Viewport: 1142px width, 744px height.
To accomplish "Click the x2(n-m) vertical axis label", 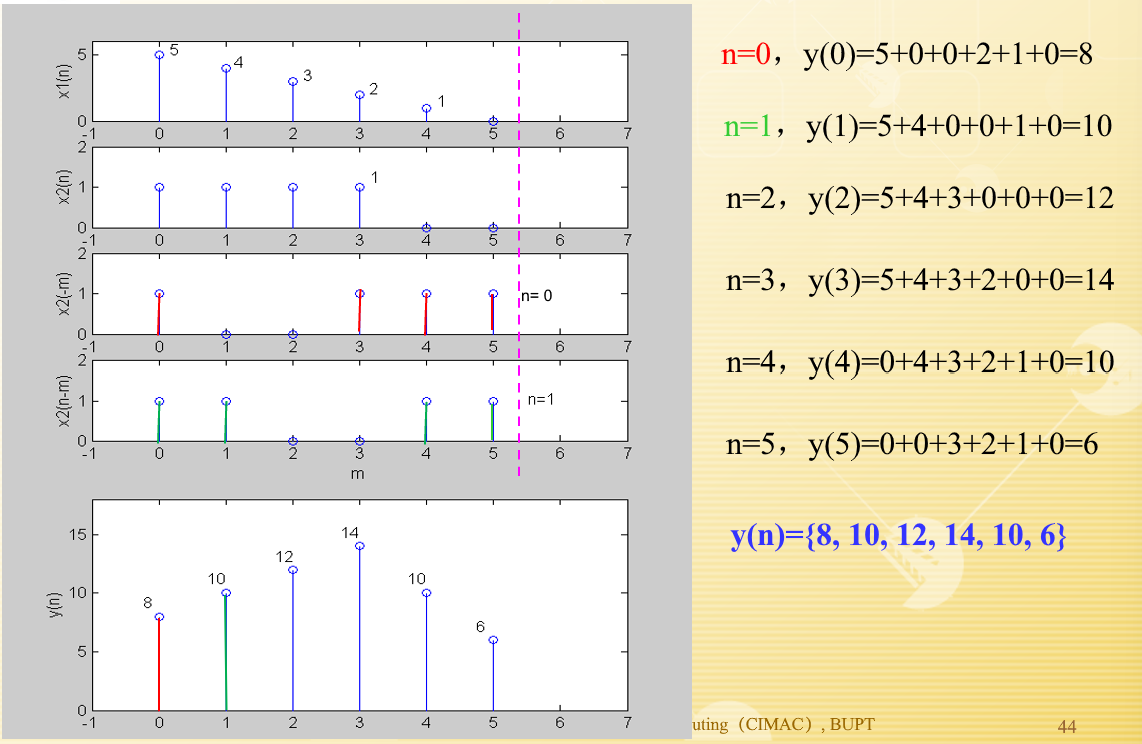I will point(63,401).
